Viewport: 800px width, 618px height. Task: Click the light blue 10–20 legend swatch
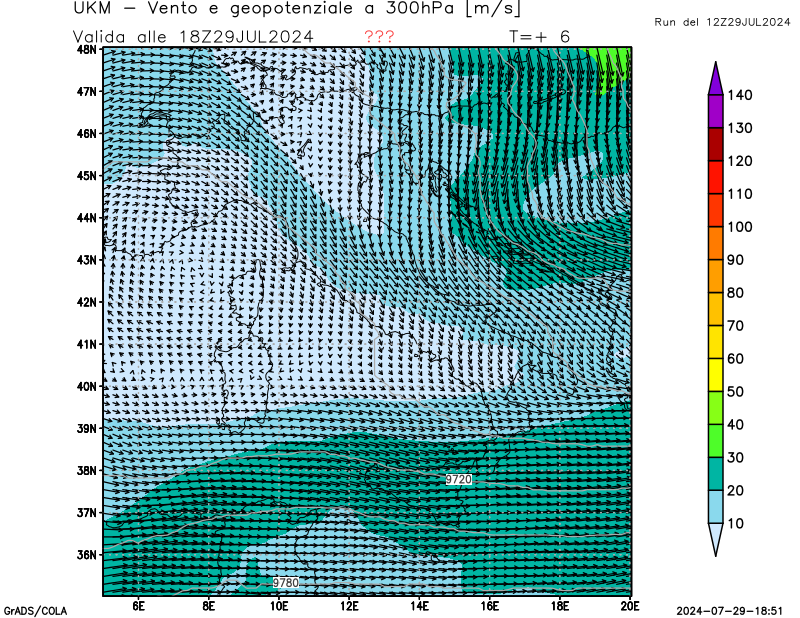pos(716,507)
